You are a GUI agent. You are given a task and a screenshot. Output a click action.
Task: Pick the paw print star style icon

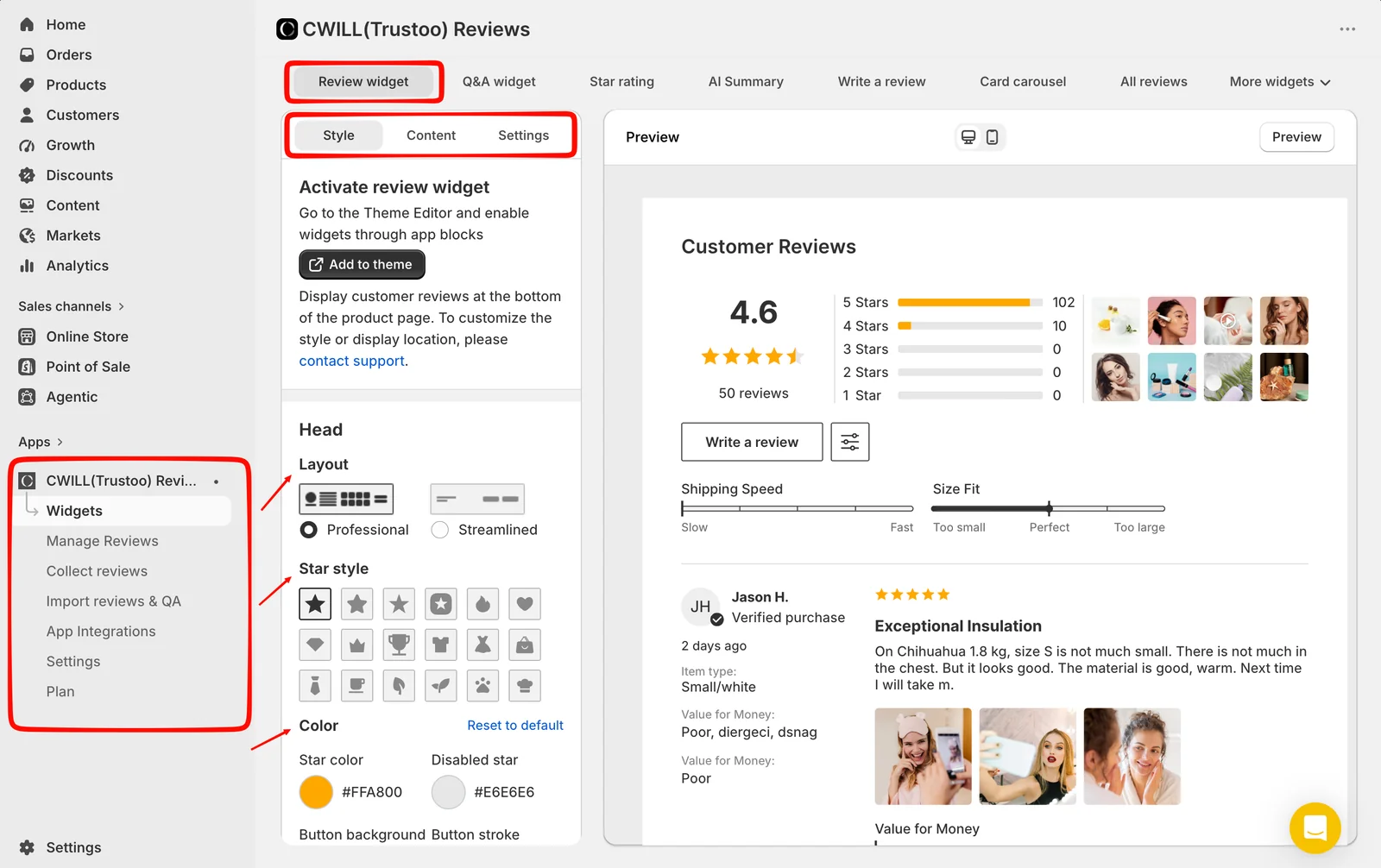point(482,686)
